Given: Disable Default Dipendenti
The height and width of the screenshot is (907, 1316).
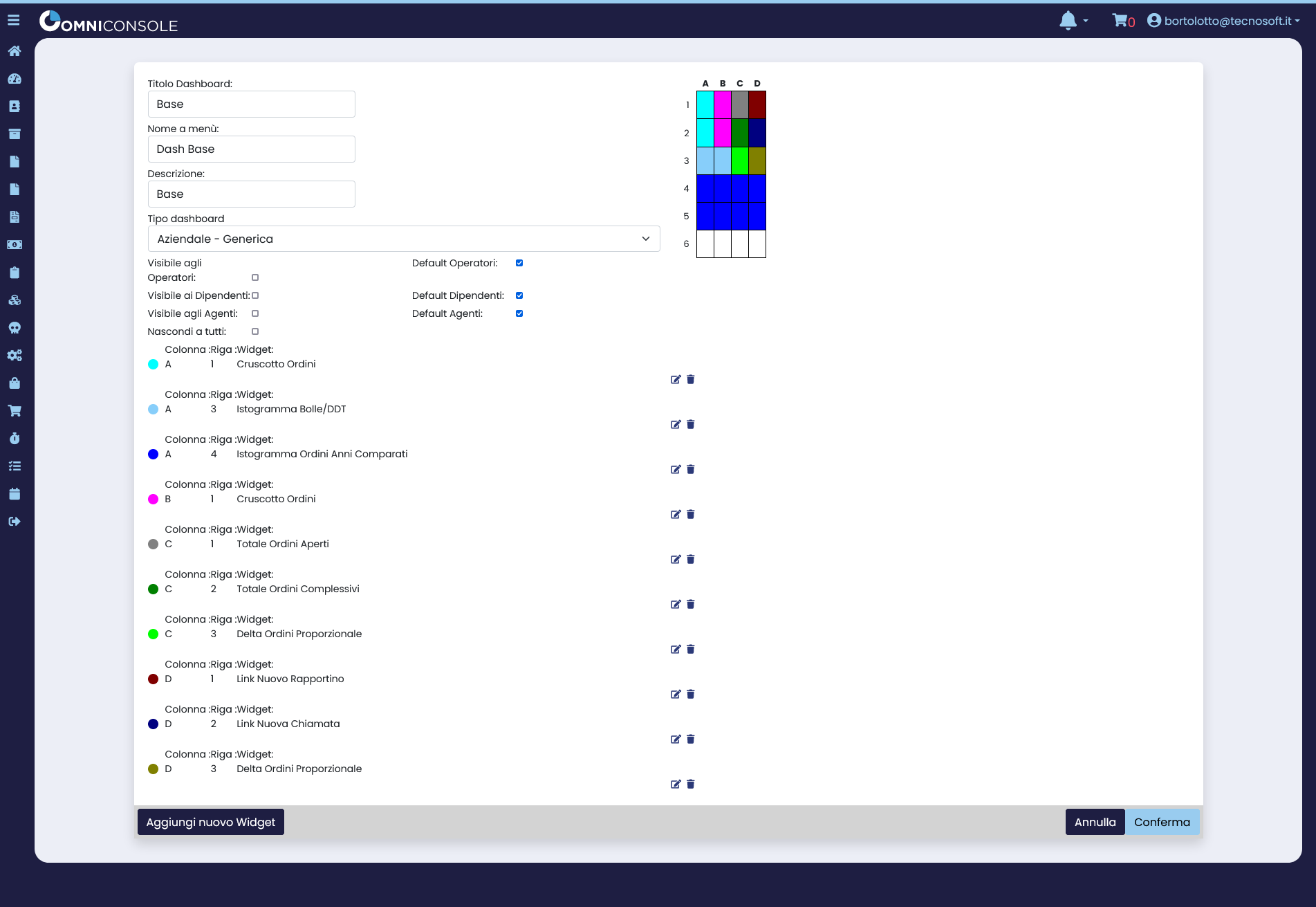Looking at the screenshot, I should pos(519,295).
